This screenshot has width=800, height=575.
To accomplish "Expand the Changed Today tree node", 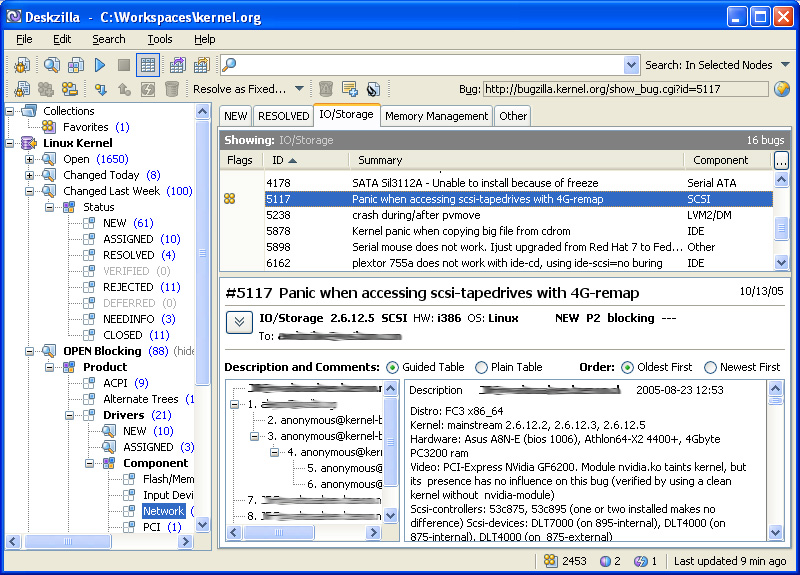I will (30, 175).
